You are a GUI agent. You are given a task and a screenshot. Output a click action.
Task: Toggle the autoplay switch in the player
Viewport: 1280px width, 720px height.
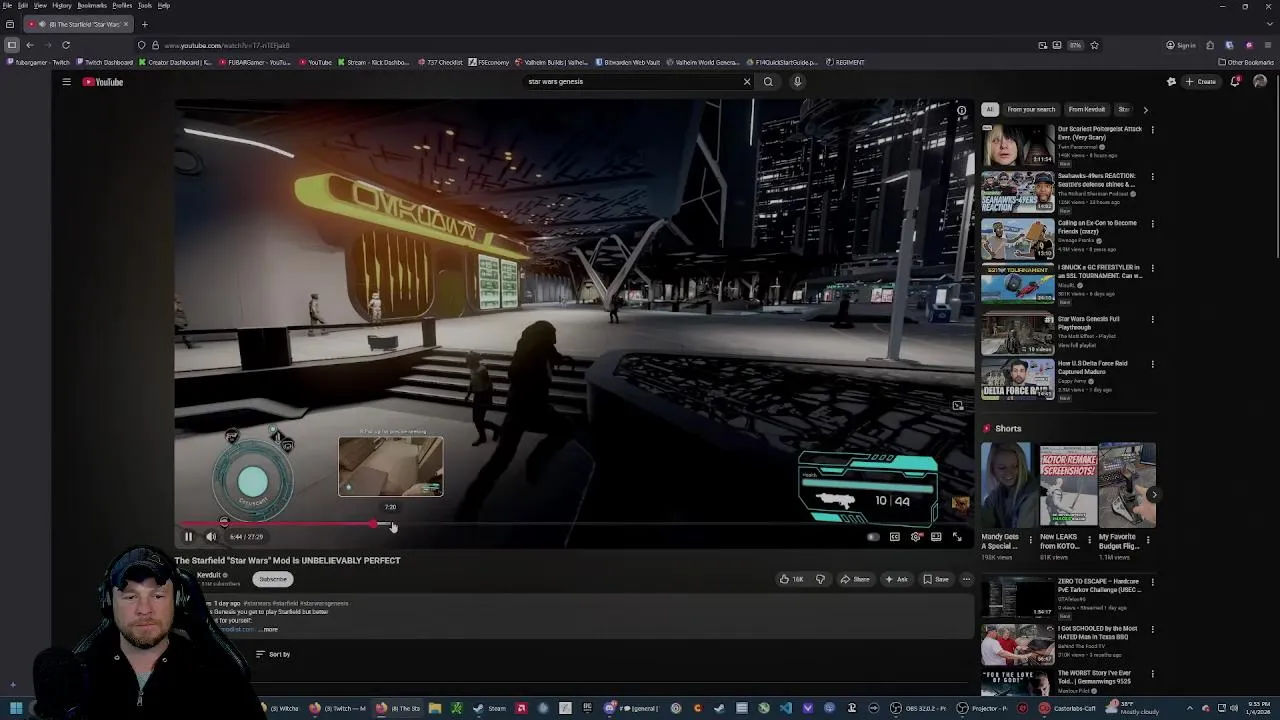873,537
